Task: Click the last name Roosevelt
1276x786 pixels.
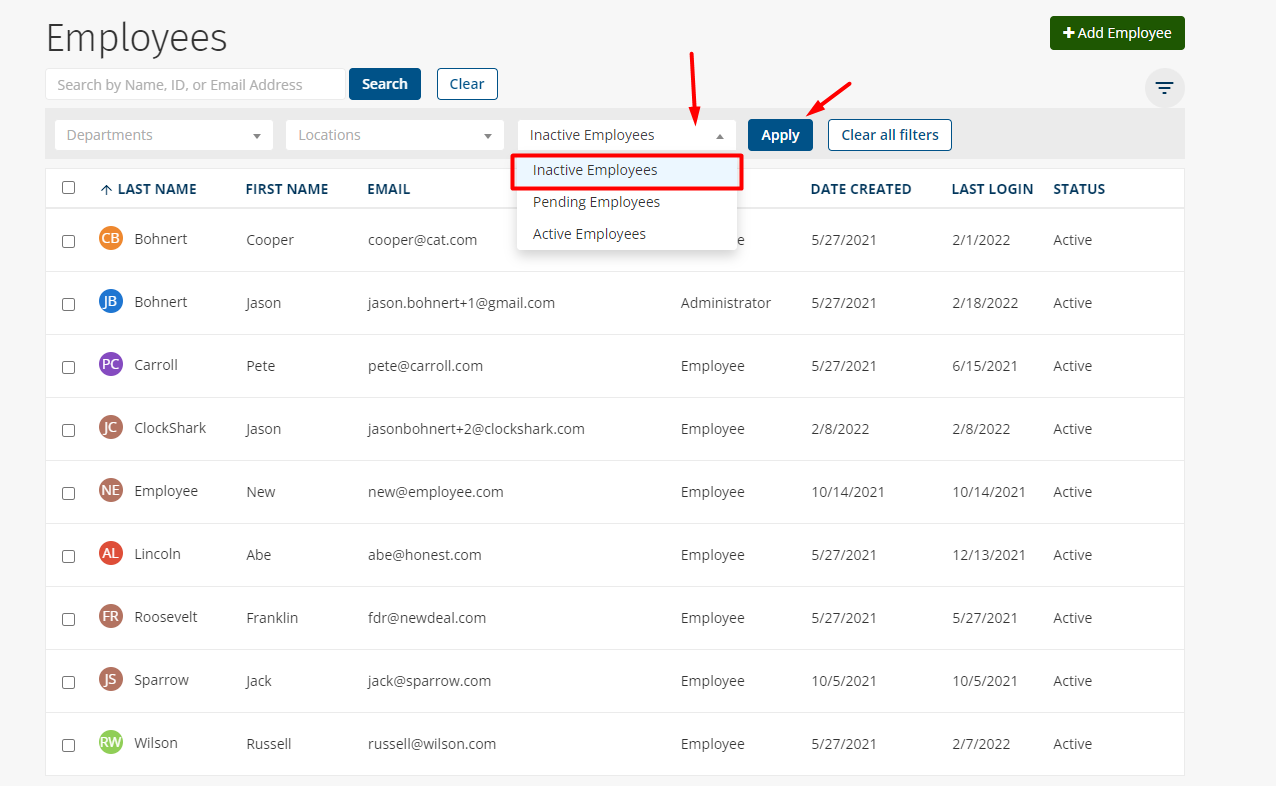Action: tap(166, 617)
